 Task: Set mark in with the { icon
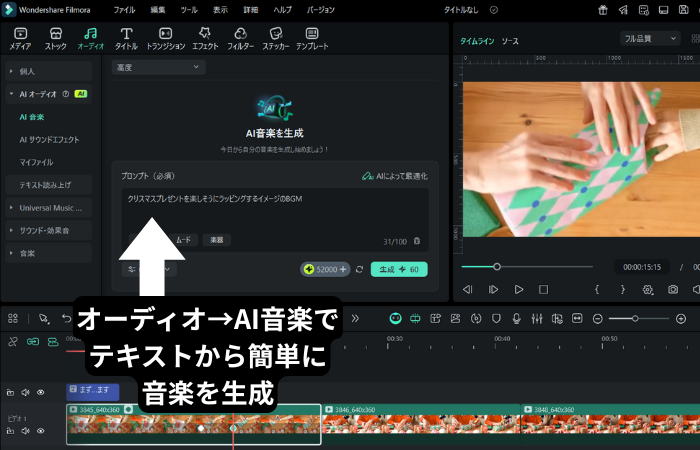[597, 290]
